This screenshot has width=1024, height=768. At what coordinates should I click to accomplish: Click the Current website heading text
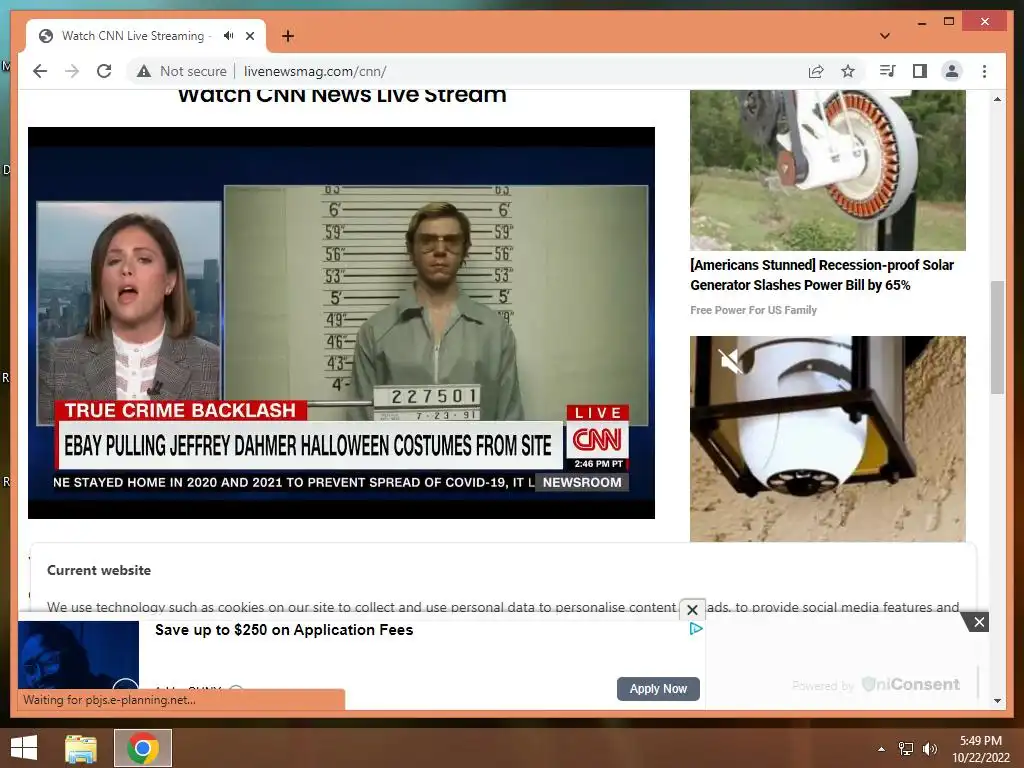click(x=99, y=570)
